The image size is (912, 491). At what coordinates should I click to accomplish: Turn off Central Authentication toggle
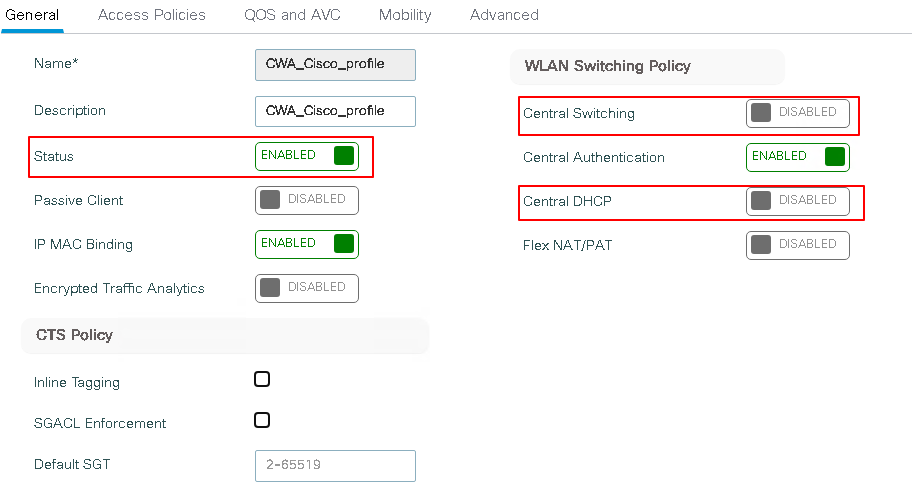(797, 157)
